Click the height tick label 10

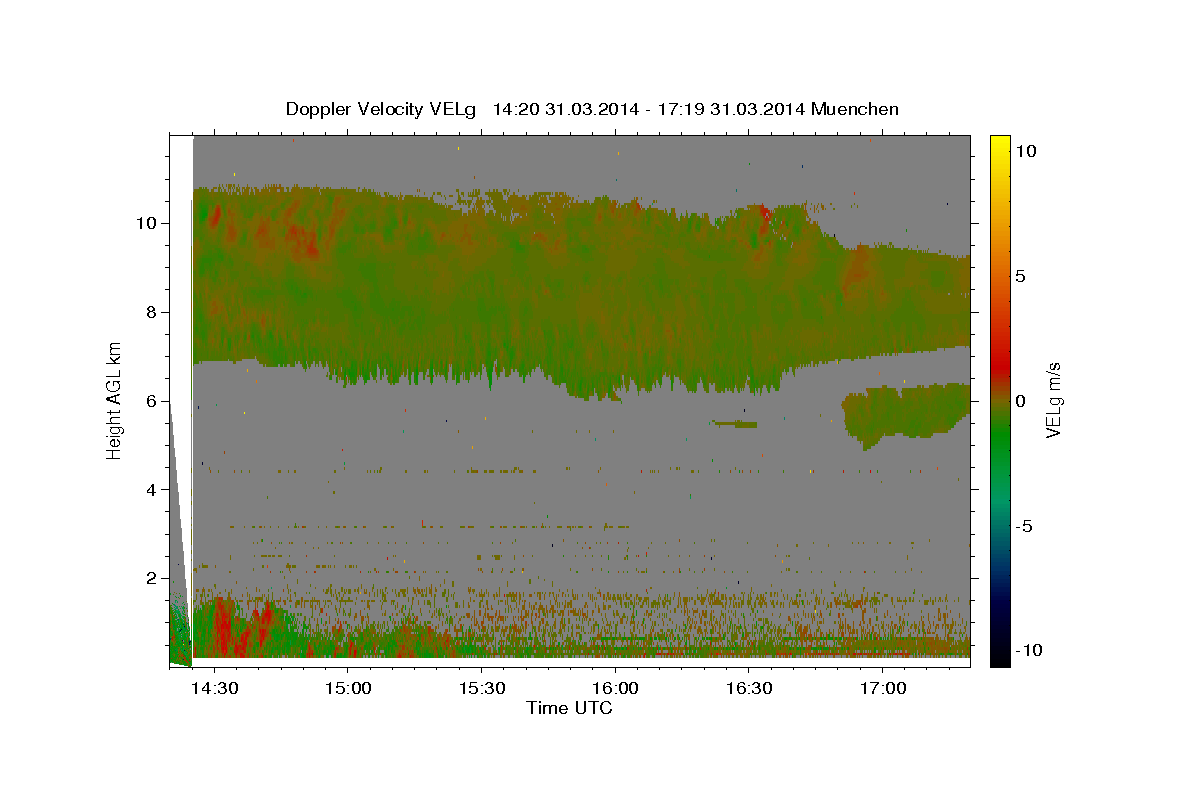click(146, 223)
